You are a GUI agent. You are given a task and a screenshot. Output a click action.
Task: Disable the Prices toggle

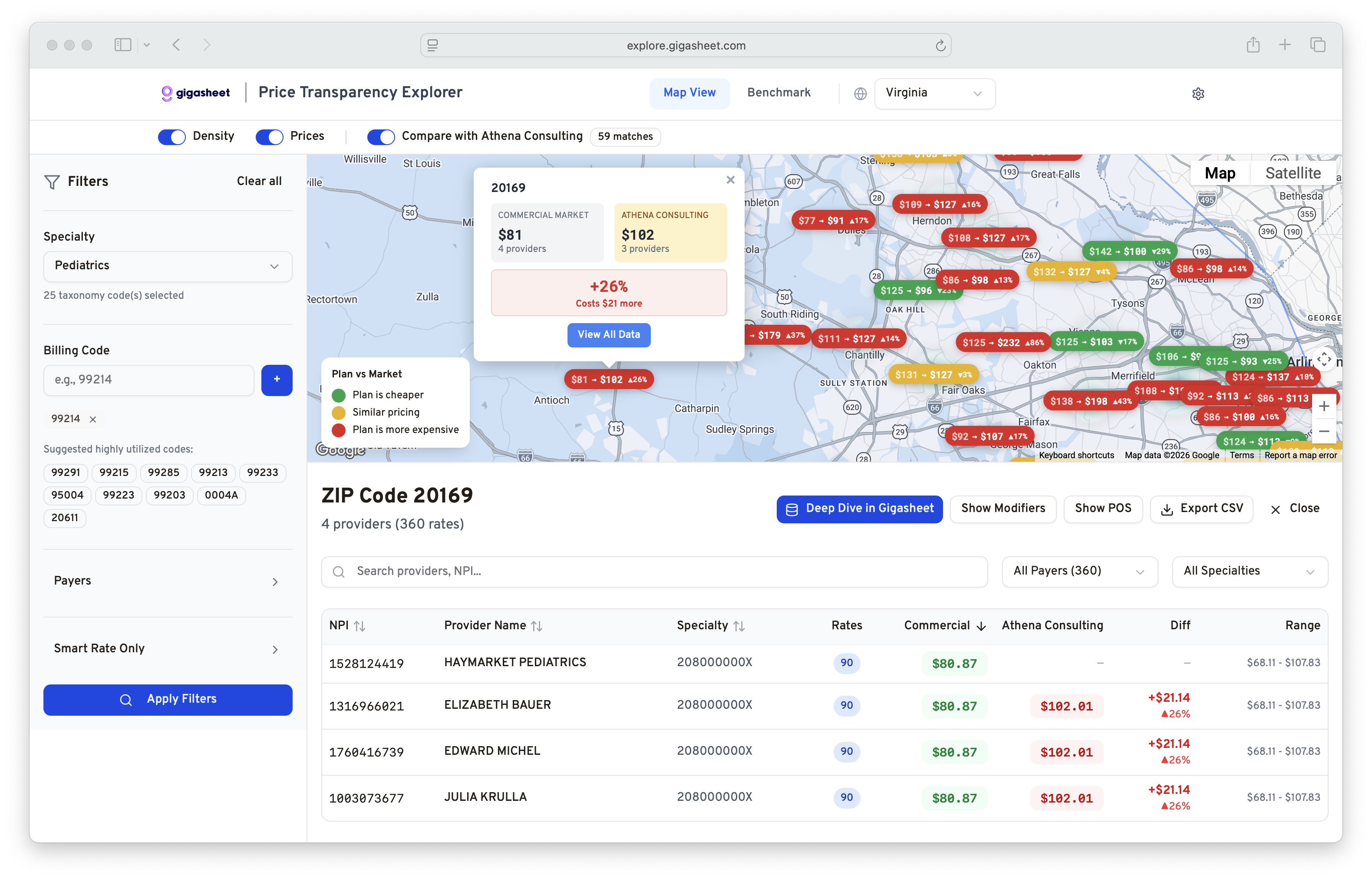click(269, 136)
